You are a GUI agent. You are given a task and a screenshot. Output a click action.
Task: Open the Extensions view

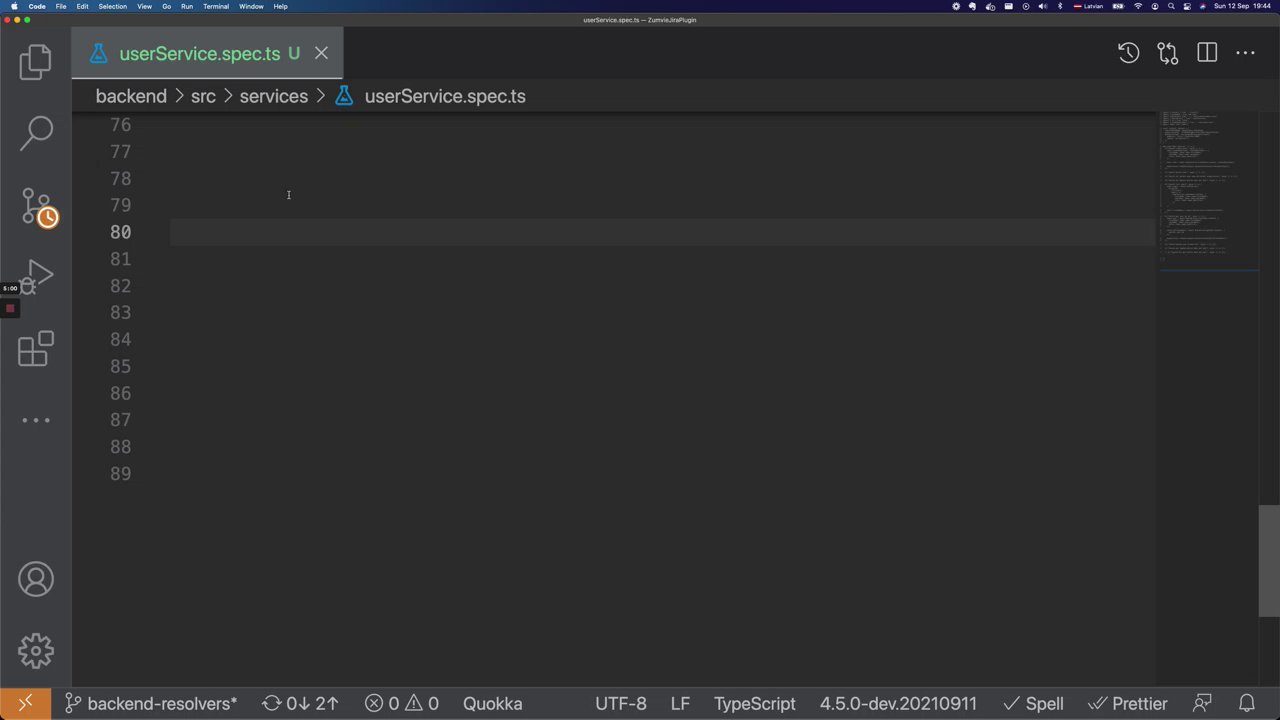coord(35,349)
